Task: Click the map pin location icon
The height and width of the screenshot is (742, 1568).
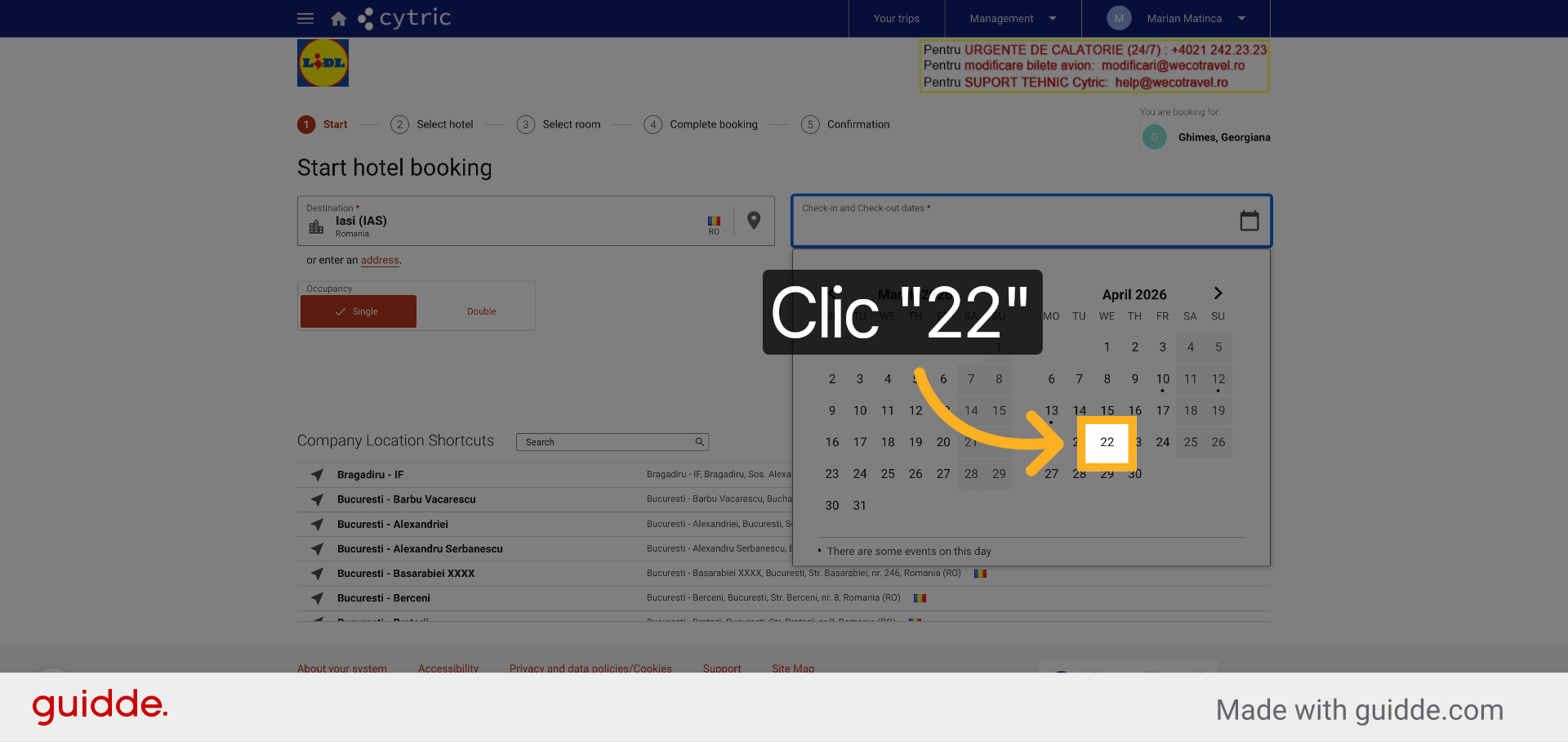Action: (x=754, y=221)
